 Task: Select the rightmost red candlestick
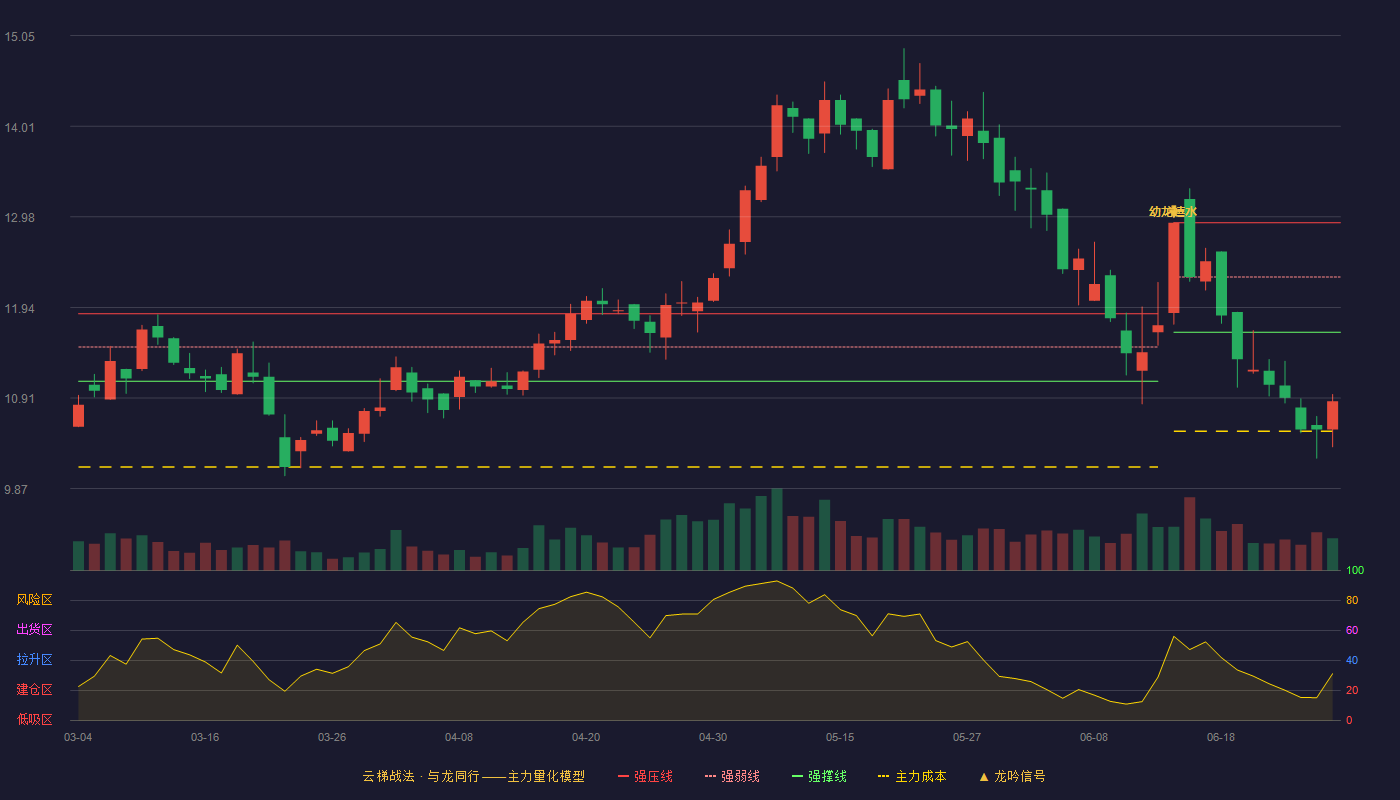(1332, 416)
